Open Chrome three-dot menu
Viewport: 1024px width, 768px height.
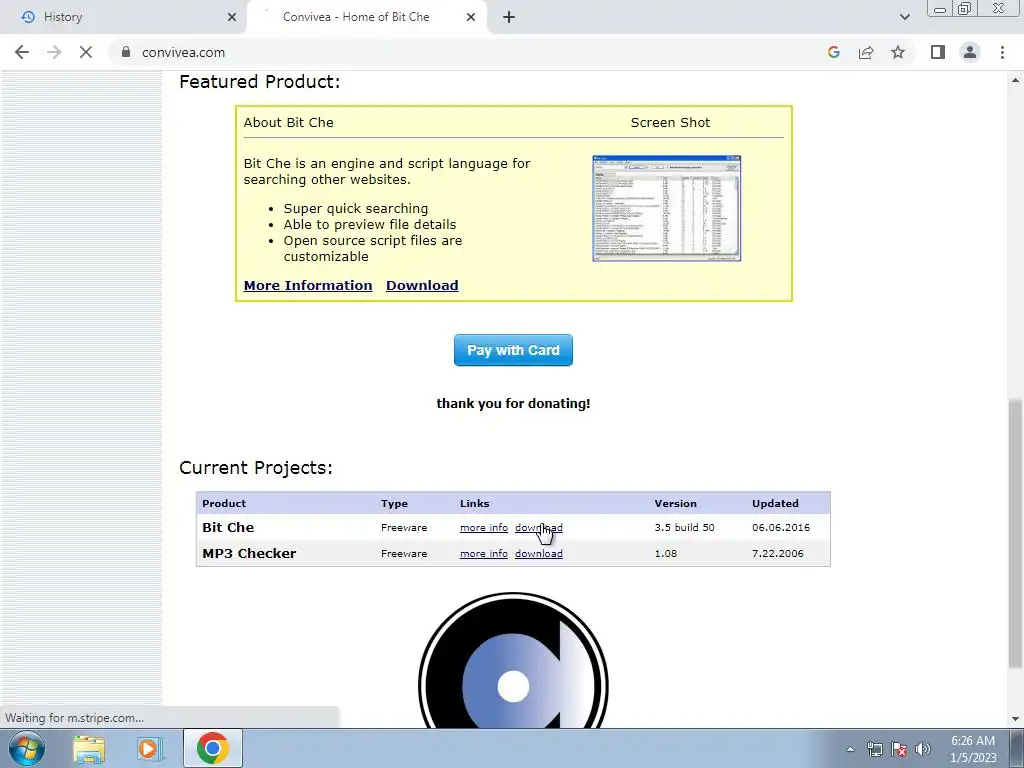pos(1002,52)
